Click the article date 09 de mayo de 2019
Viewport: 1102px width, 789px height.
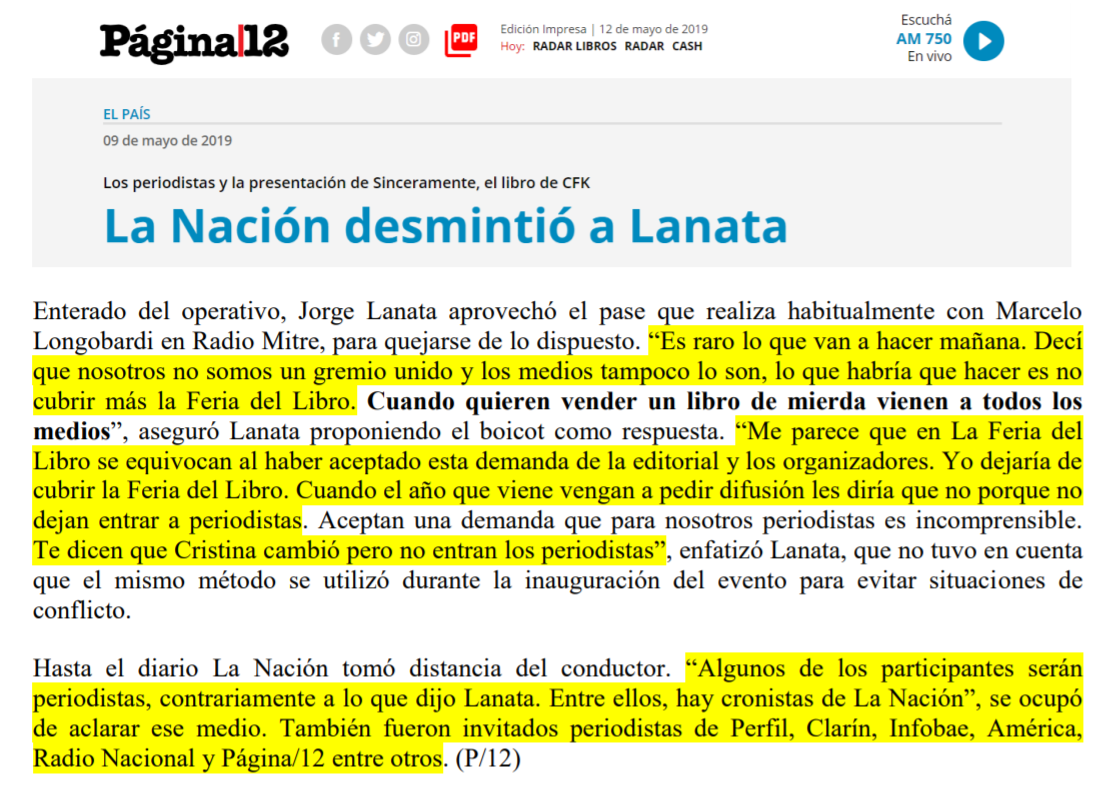167,141
